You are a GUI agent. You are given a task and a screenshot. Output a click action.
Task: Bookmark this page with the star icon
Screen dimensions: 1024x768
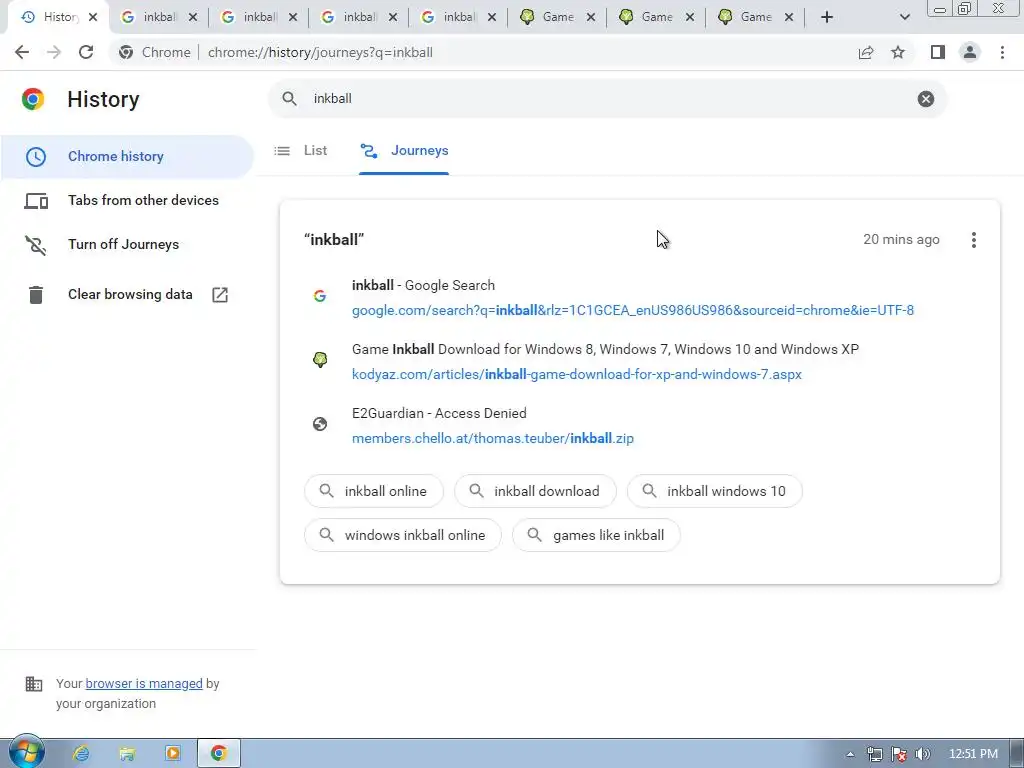(x=898, y=52)
